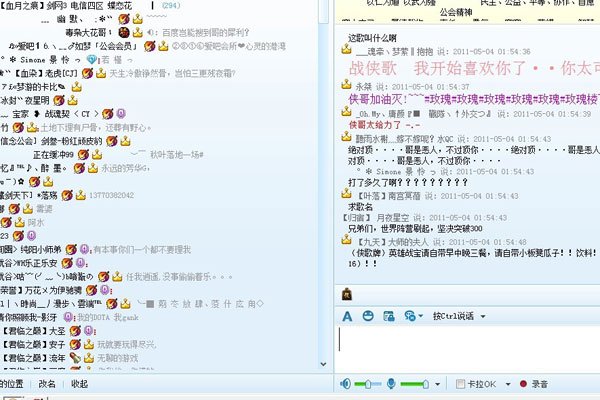Select channel 【血月之癫】剑网3 电信四区 蝶恋花
600x400 pixels.
(66, 5)
